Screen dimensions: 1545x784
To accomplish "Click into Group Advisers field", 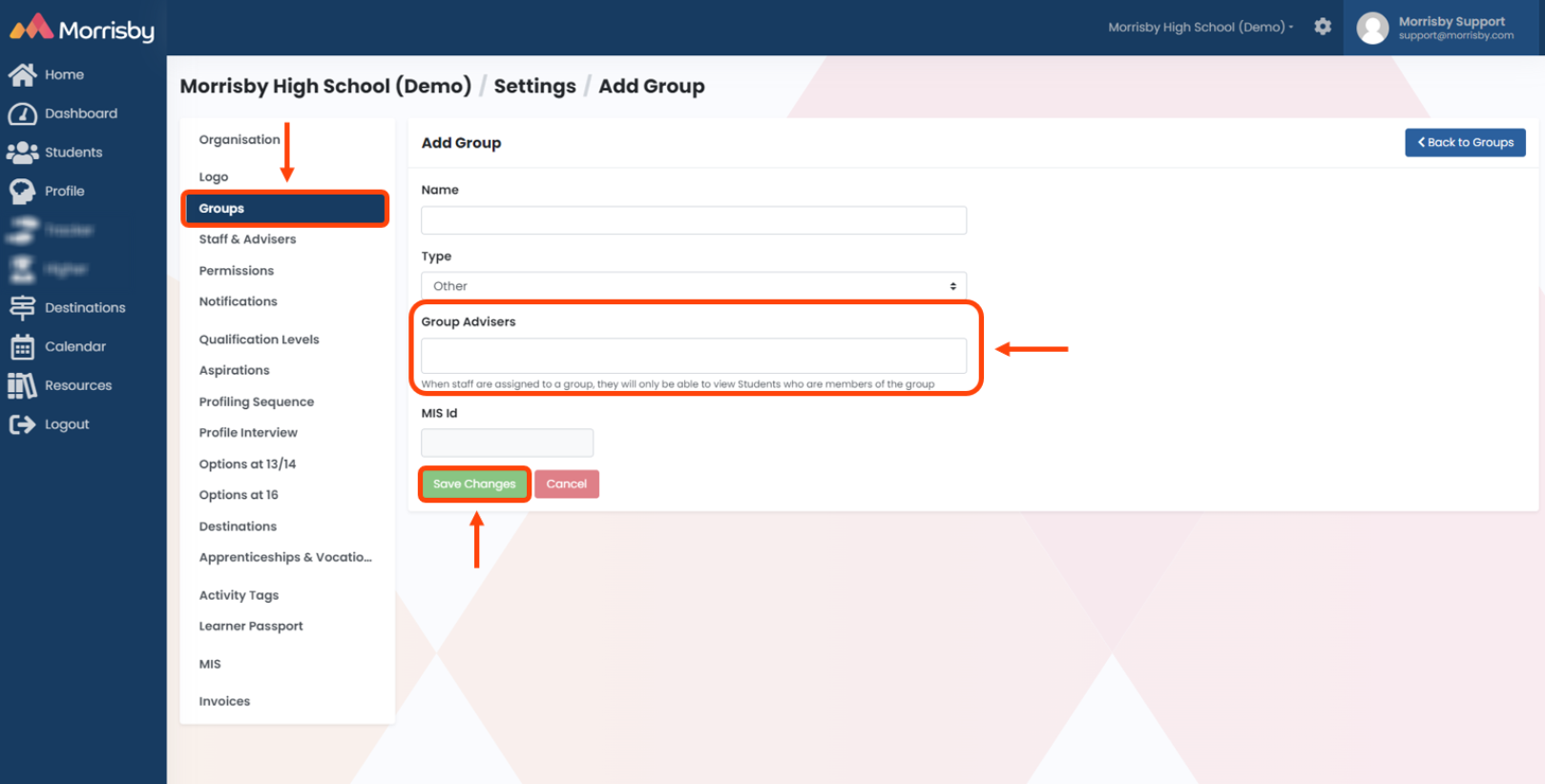I will pos(694,356).
